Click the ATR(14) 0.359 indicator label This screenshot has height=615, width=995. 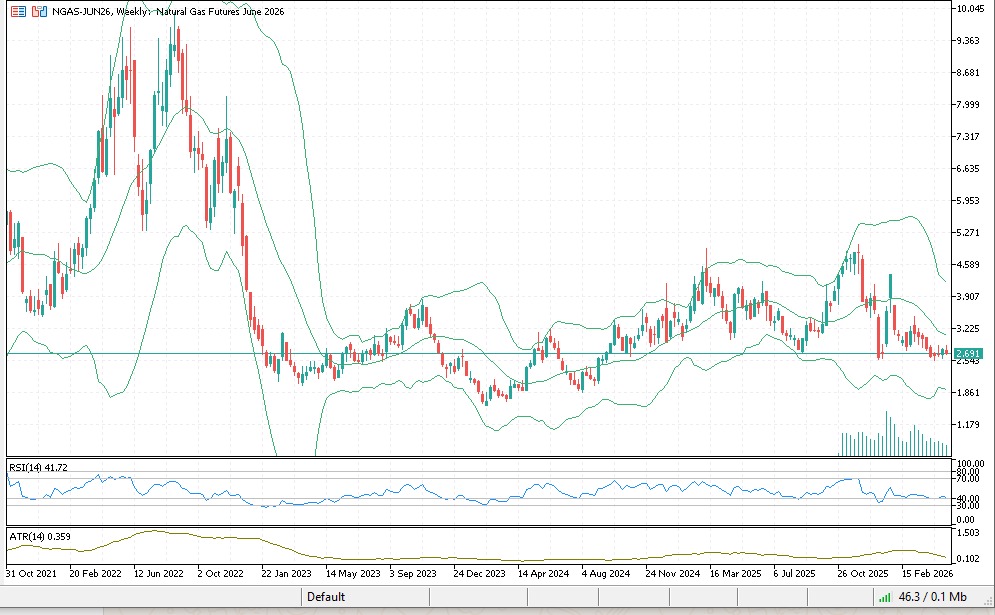pos(40,537)
